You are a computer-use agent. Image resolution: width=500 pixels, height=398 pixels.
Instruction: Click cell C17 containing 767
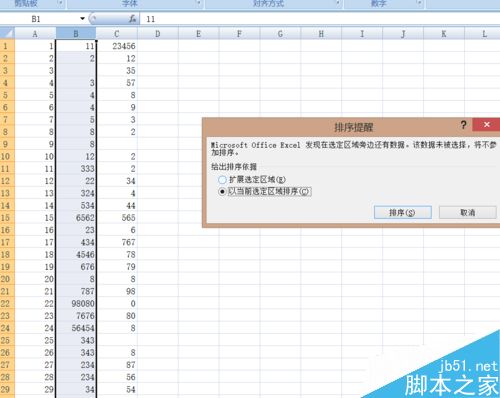[117, 242]
